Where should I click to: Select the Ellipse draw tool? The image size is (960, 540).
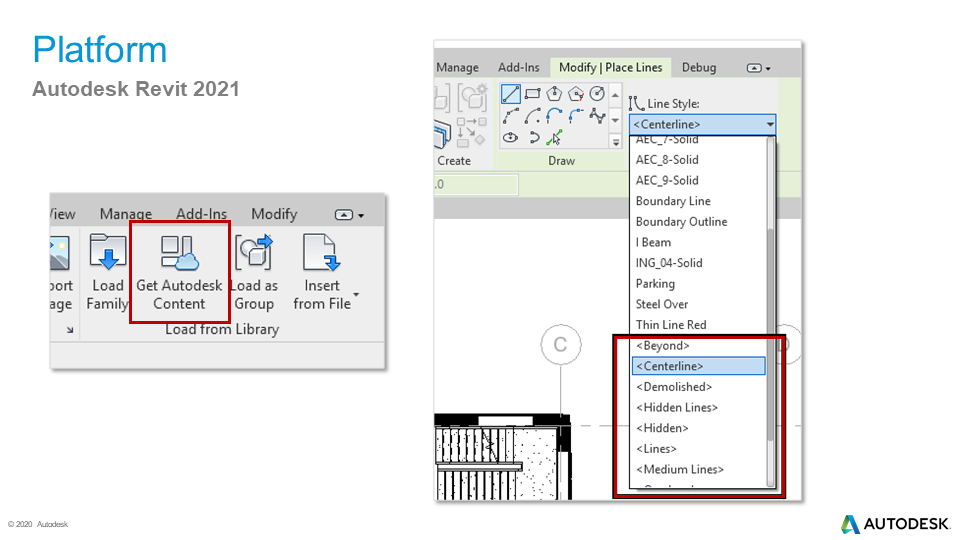click(511, 138)
